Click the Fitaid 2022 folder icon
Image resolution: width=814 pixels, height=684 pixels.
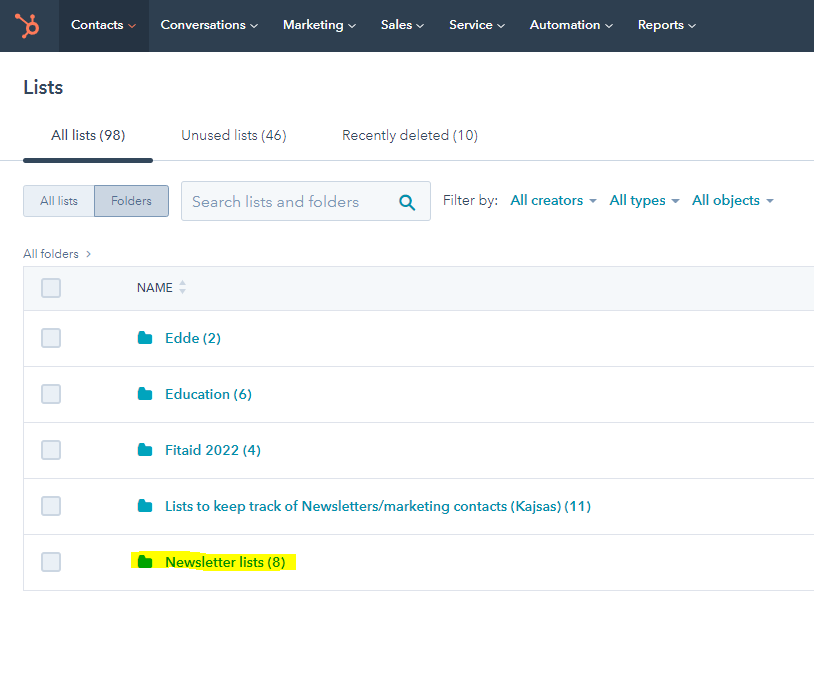tap(145, 450)
